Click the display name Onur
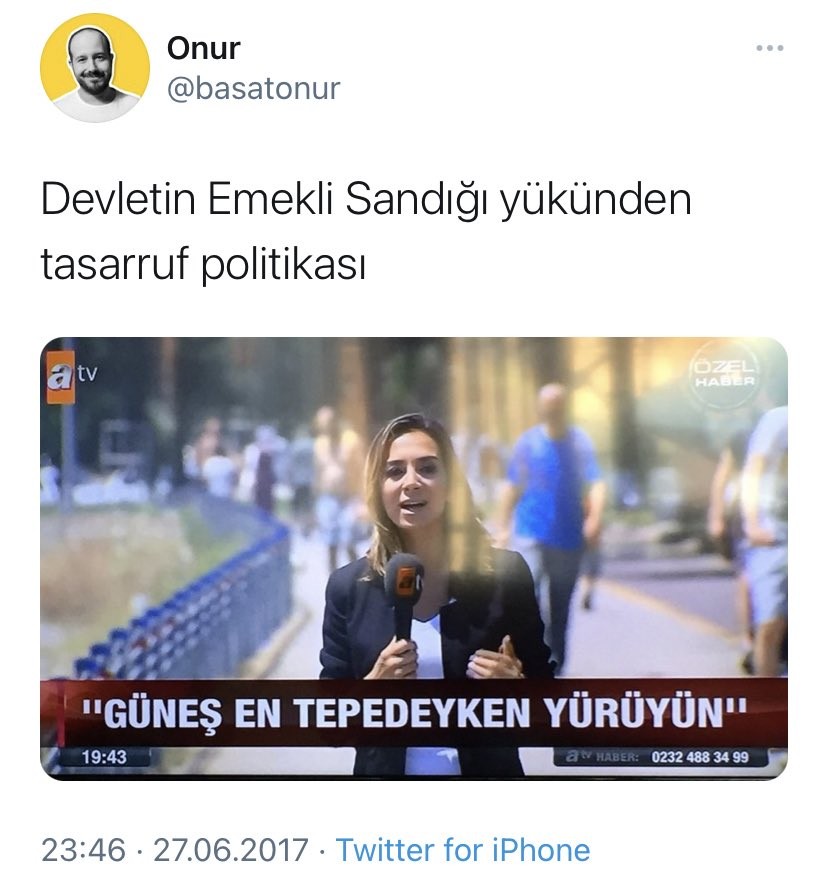This screenshot has height=875, width=813. 203,49
